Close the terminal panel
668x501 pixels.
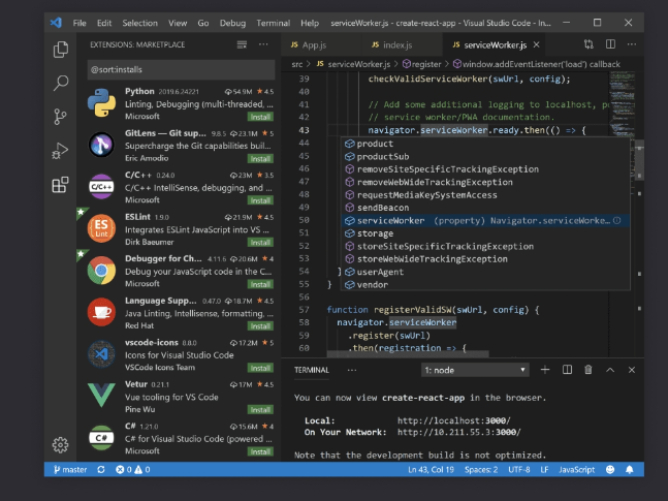(632, 370)
